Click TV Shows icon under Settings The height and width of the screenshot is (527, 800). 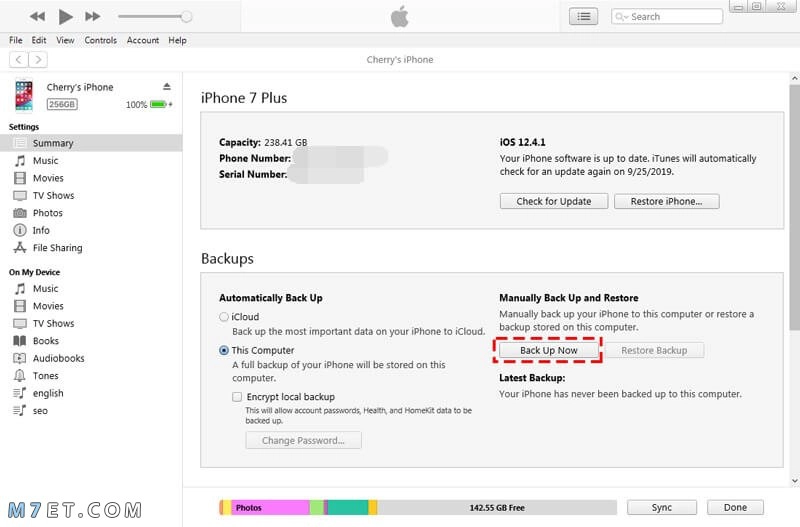click(20, 195)
